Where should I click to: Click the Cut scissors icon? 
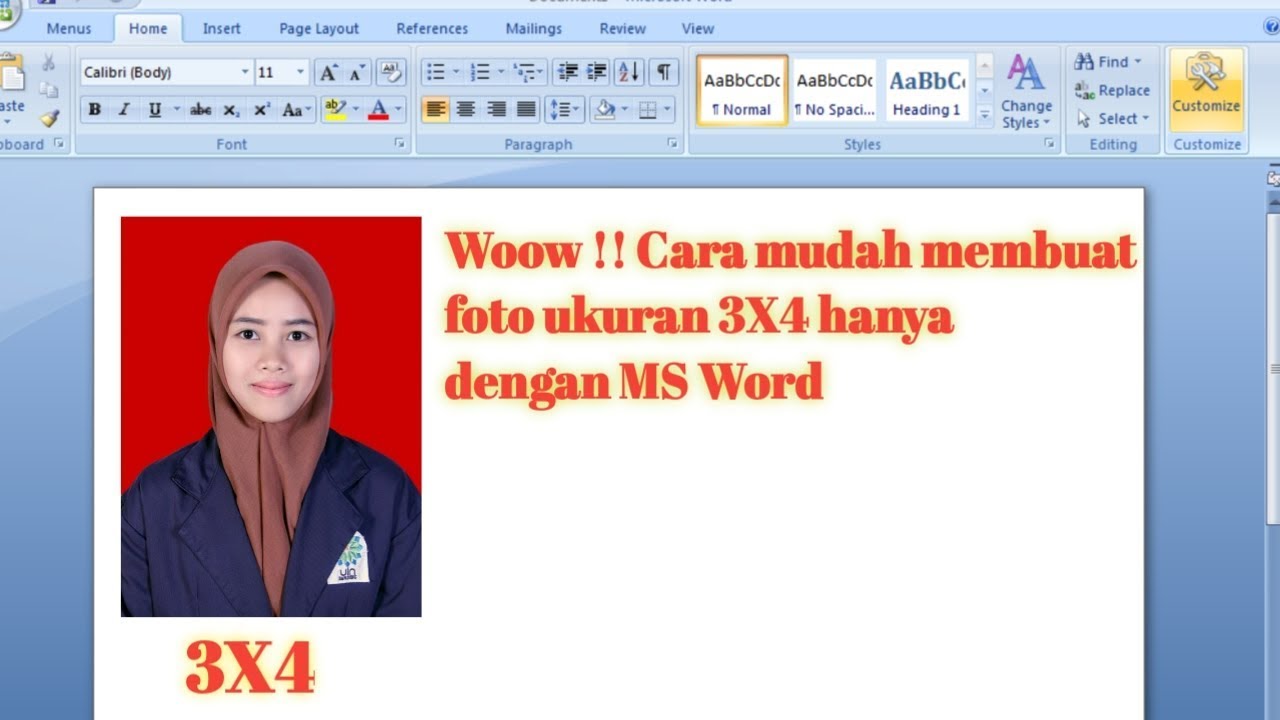(48, 63)
